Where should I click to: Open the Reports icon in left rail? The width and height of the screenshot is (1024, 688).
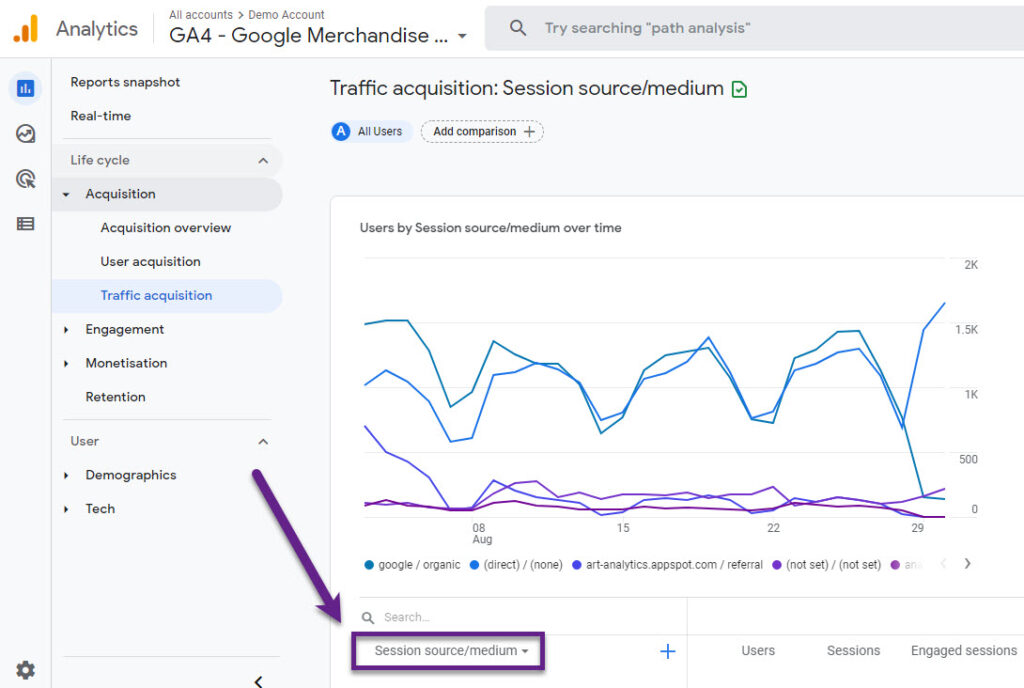click(x=25, y=88)
